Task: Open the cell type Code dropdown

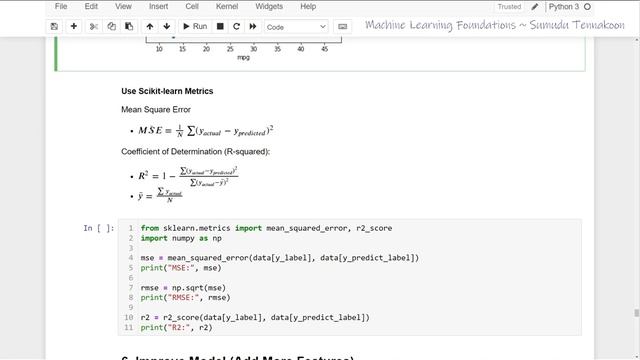Action: (x=296, y=27)
